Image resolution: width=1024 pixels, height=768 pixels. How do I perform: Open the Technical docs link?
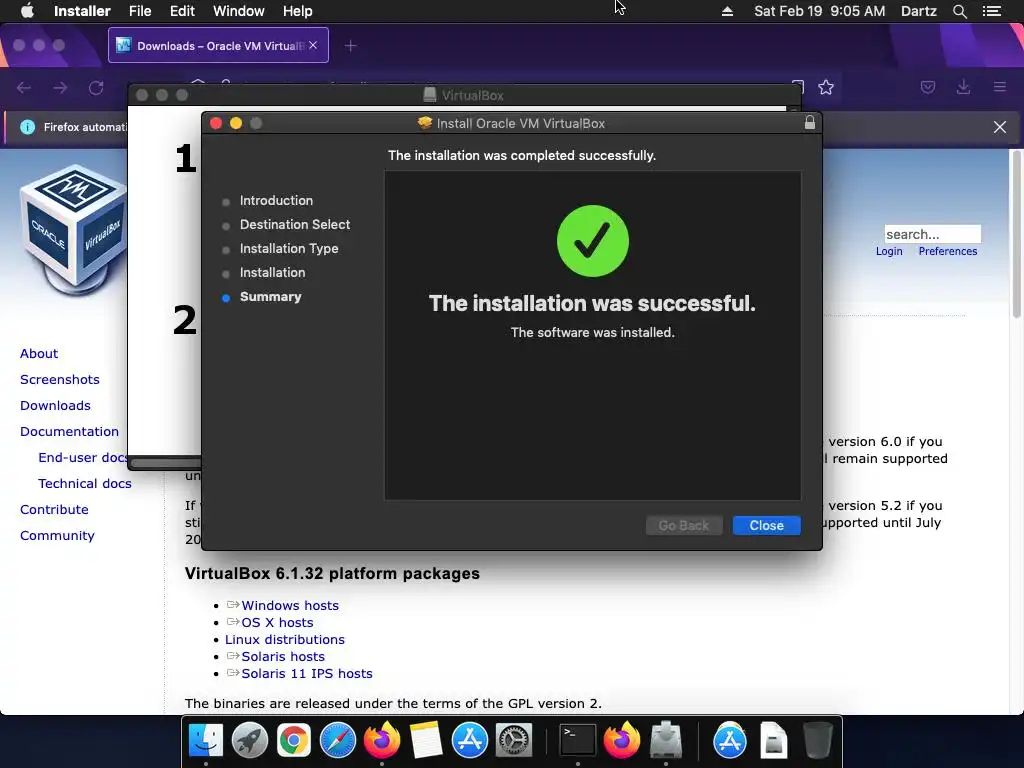point(85,484)
